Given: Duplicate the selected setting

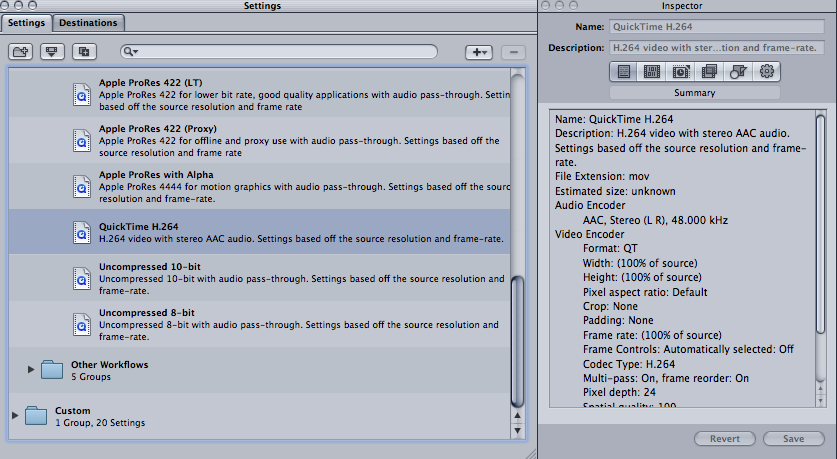Looking at the screenshot, I should [x=84, y=52].
